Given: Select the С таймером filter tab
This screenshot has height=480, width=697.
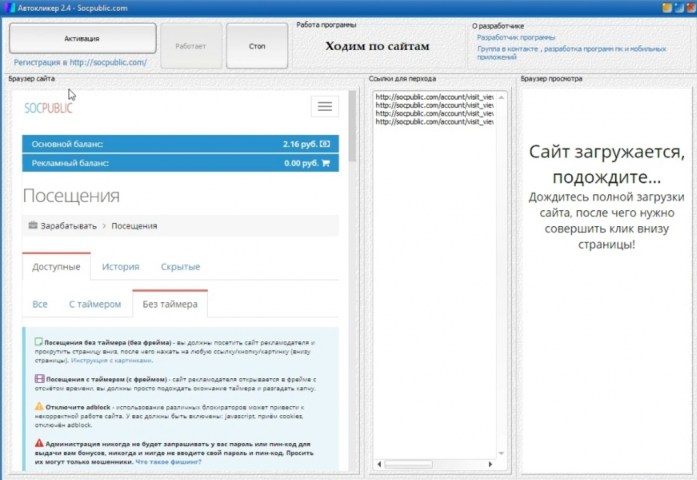Looking at the screenshot, I should click(95, 304).
